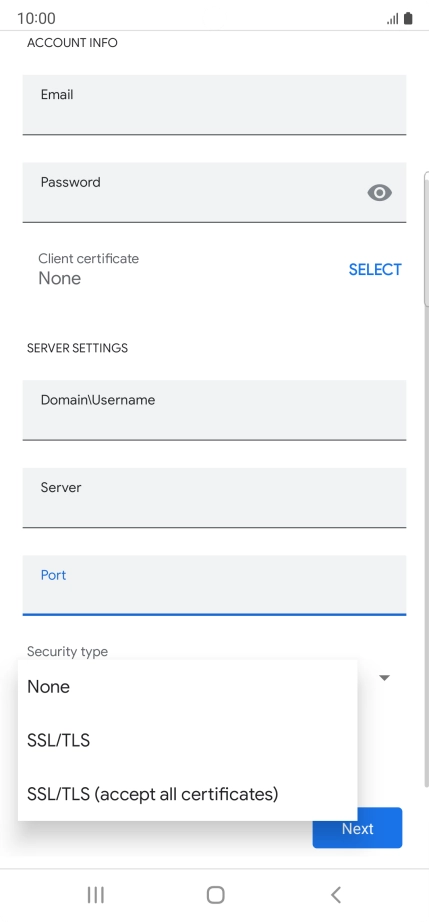Tap the Android back navigation icon
Viewport: 429px width, 922px height.
tap(336, 894)
